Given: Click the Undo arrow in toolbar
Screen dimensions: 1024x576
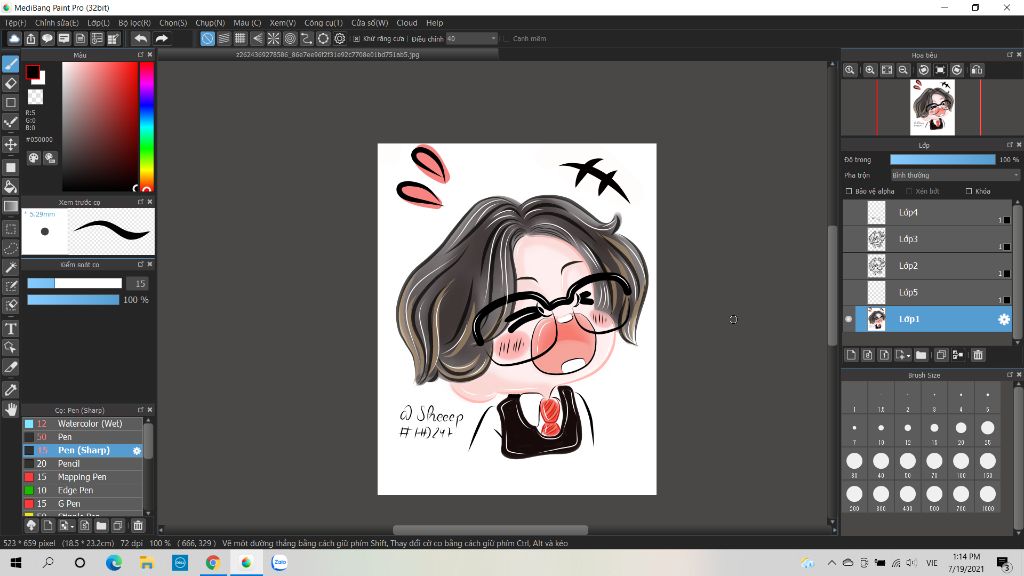Looking at the screenshot, I should pyautogui.click(x=140, y=39).
